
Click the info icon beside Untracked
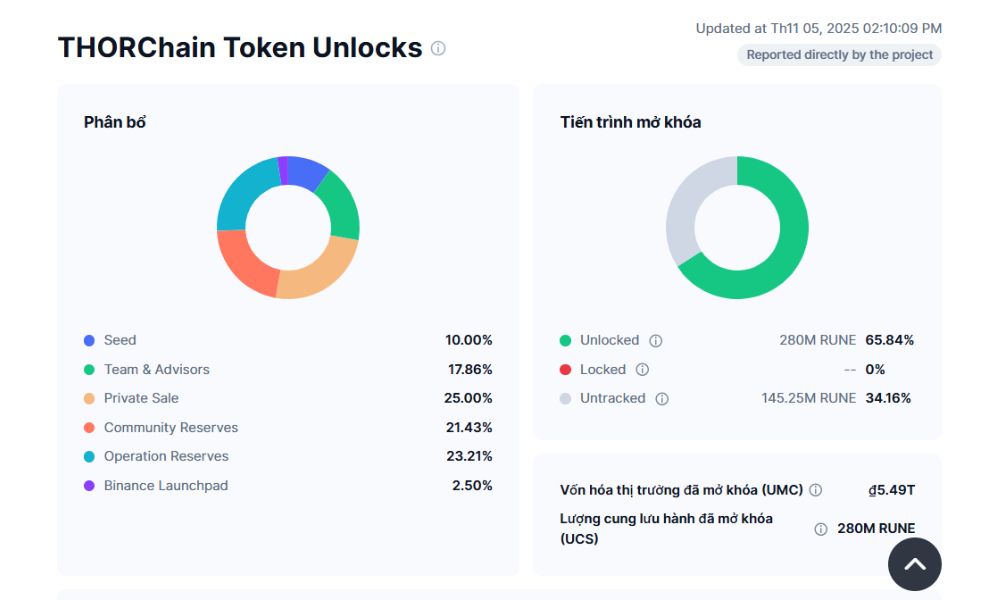click(662, 398)
